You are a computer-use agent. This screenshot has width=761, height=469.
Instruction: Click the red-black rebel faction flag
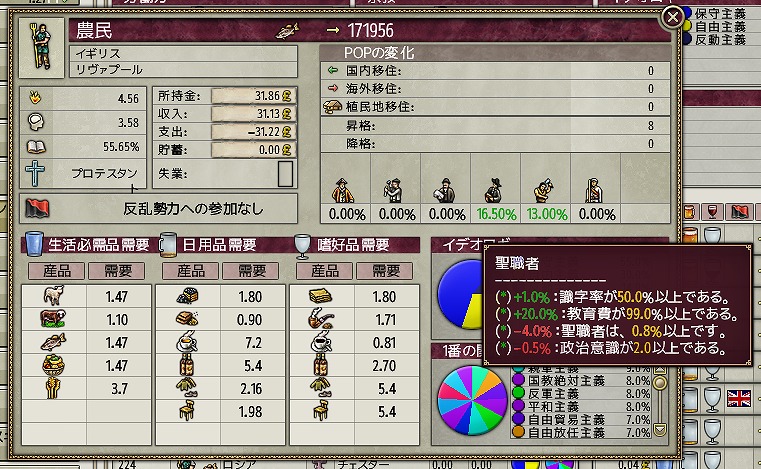(x=37, y=209)
